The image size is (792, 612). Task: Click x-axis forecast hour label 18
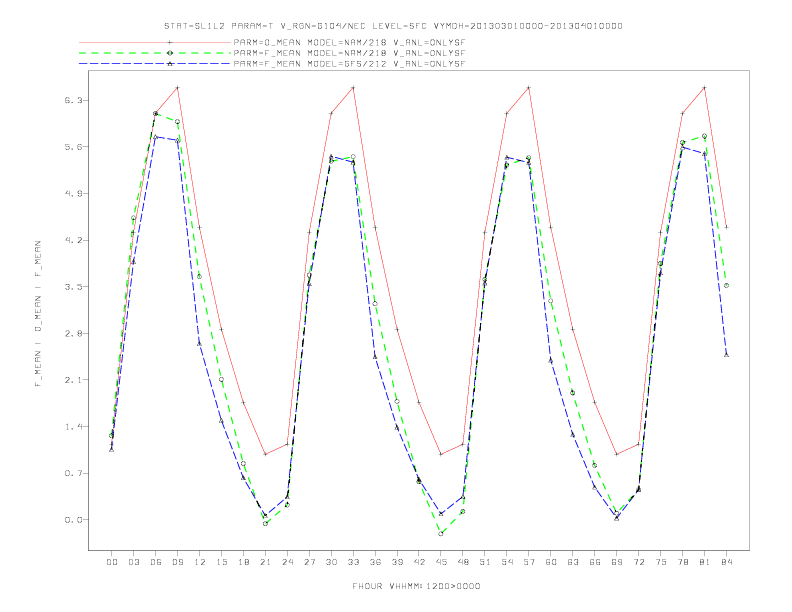[x=243, y=562]
